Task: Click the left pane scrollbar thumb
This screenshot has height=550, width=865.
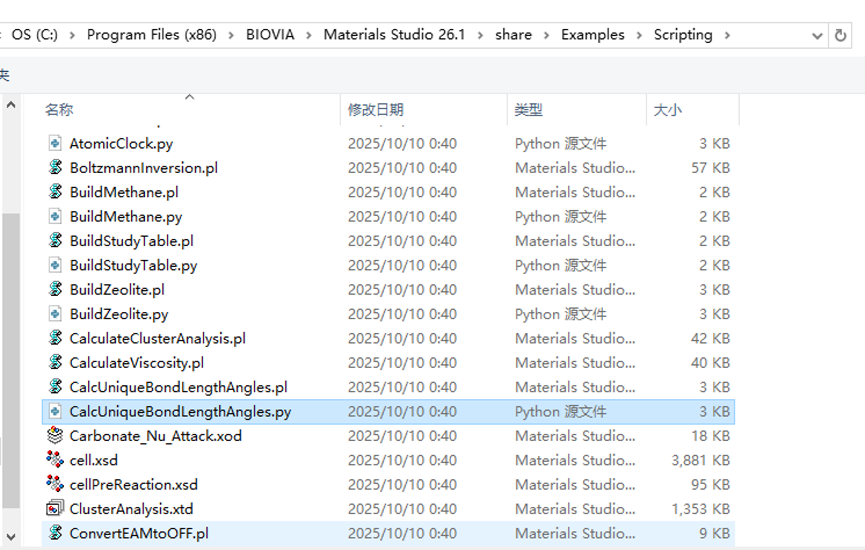Action: [11, 361]
